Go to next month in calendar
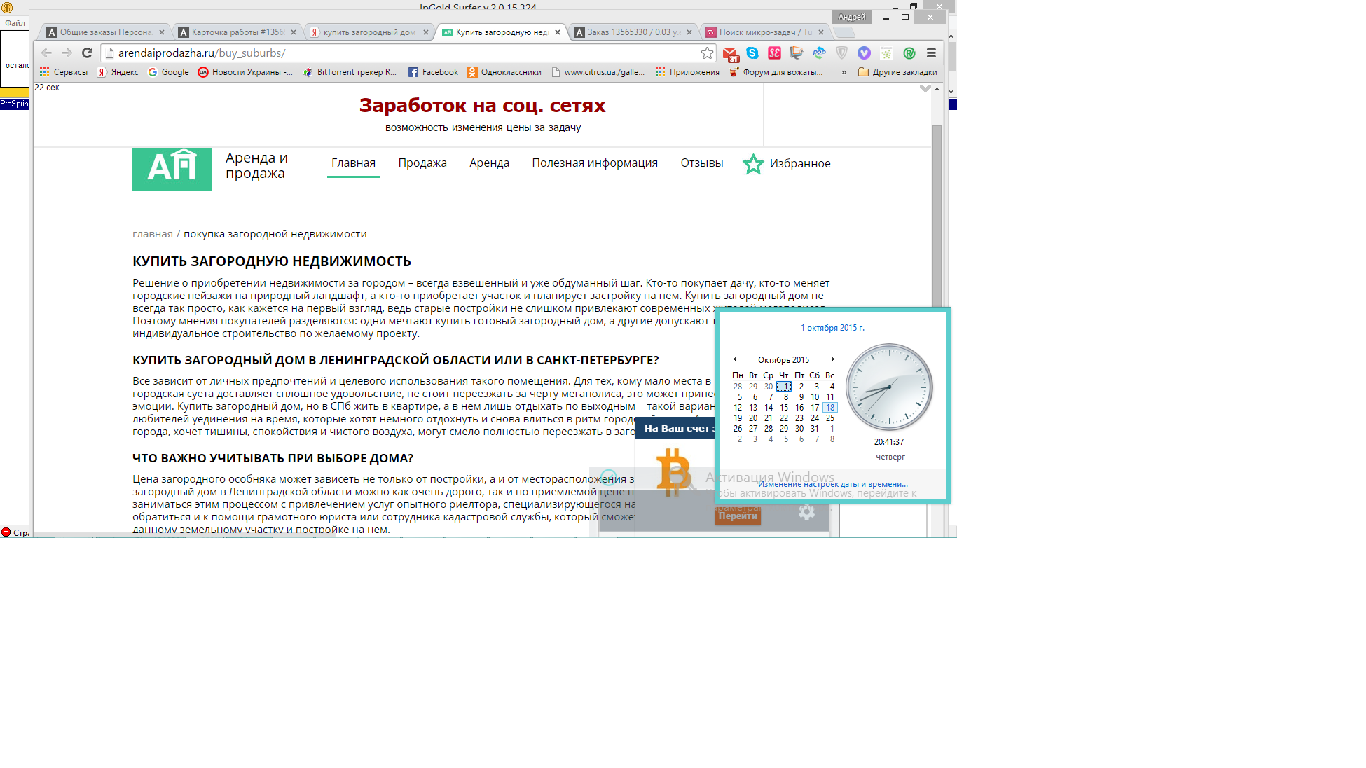 click(x=832, y=359)
